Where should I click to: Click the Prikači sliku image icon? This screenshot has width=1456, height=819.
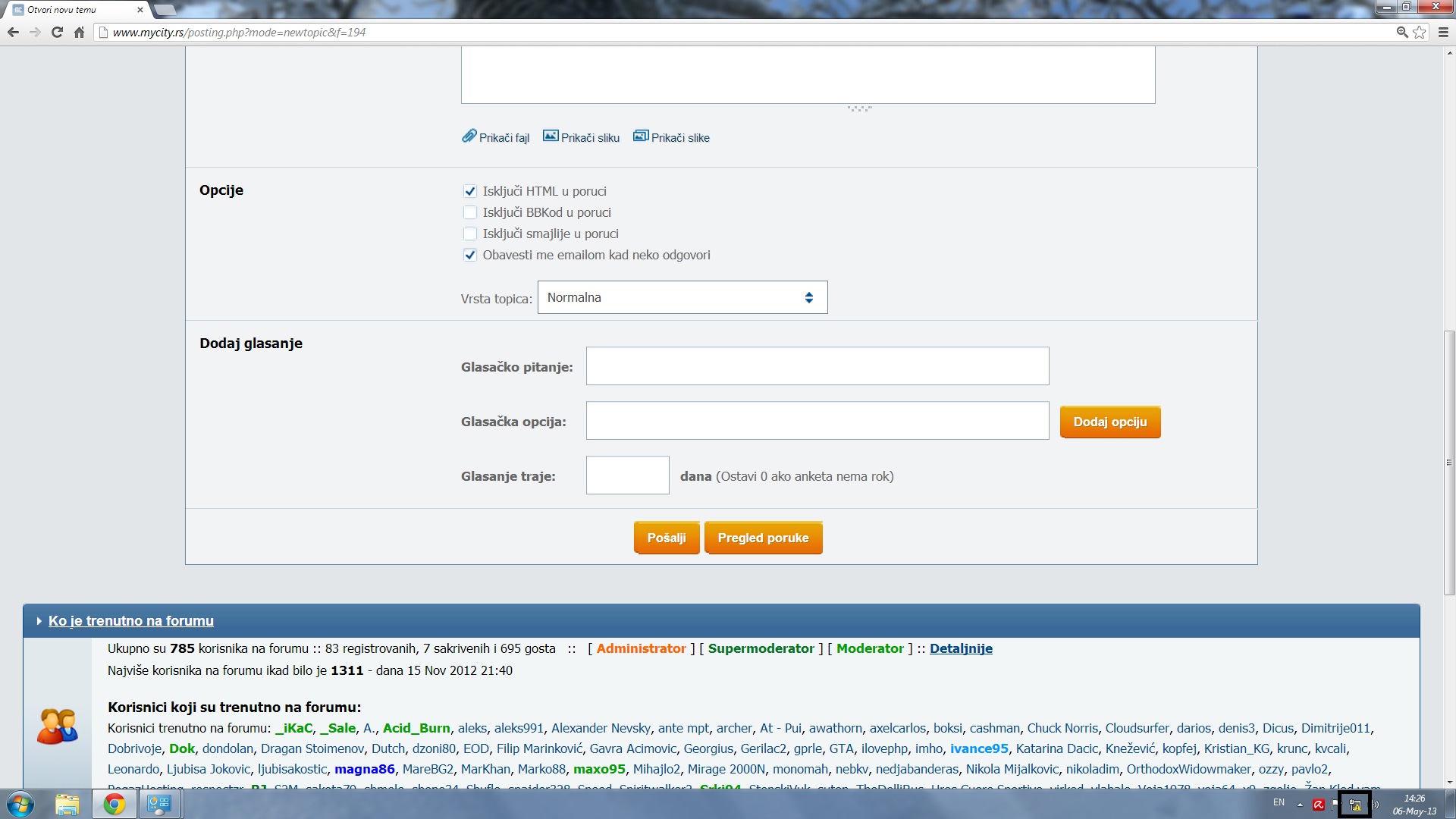551,136
